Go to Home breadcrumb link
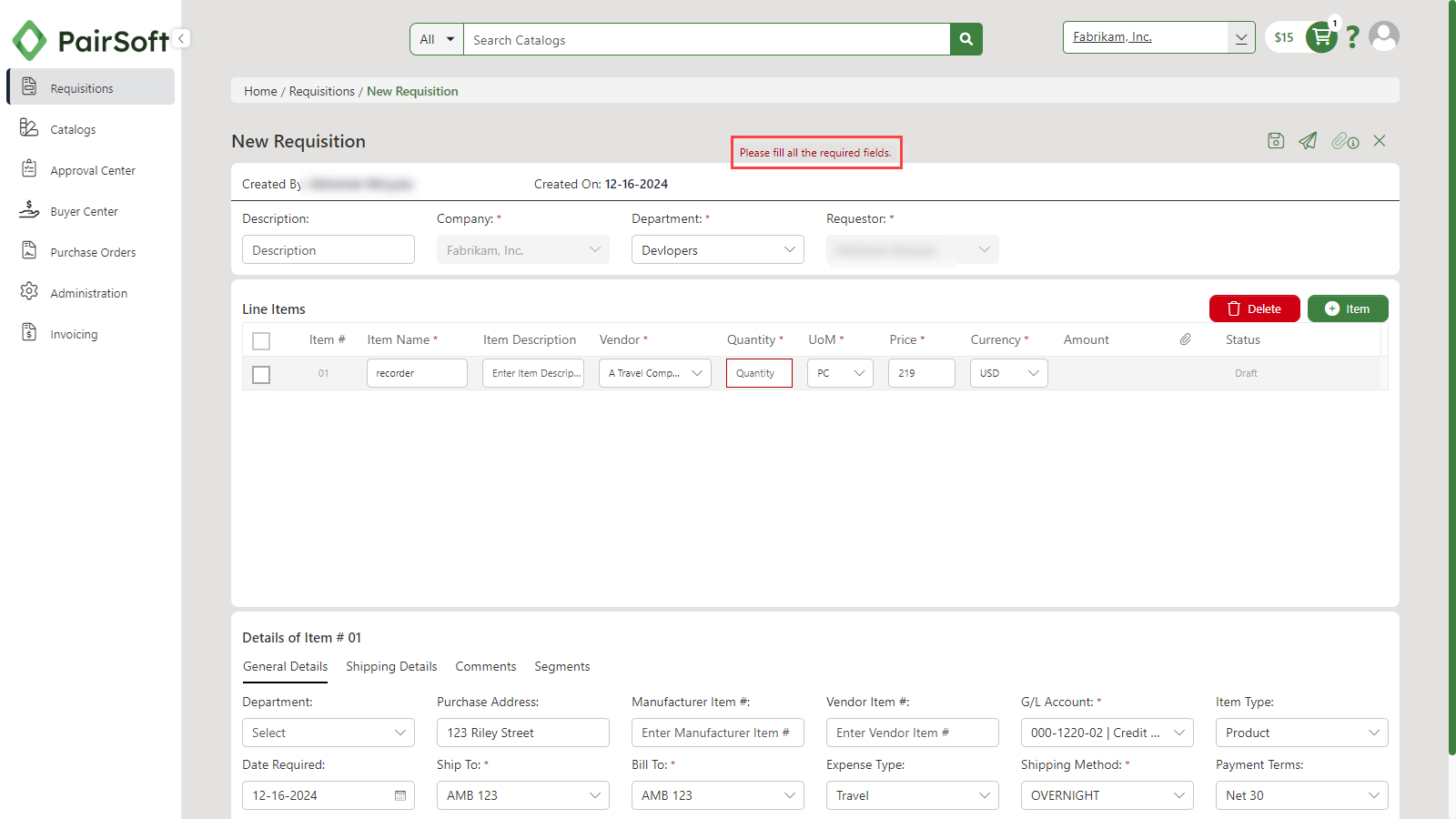Screen dimensions: 1456x819 (260, 91)
